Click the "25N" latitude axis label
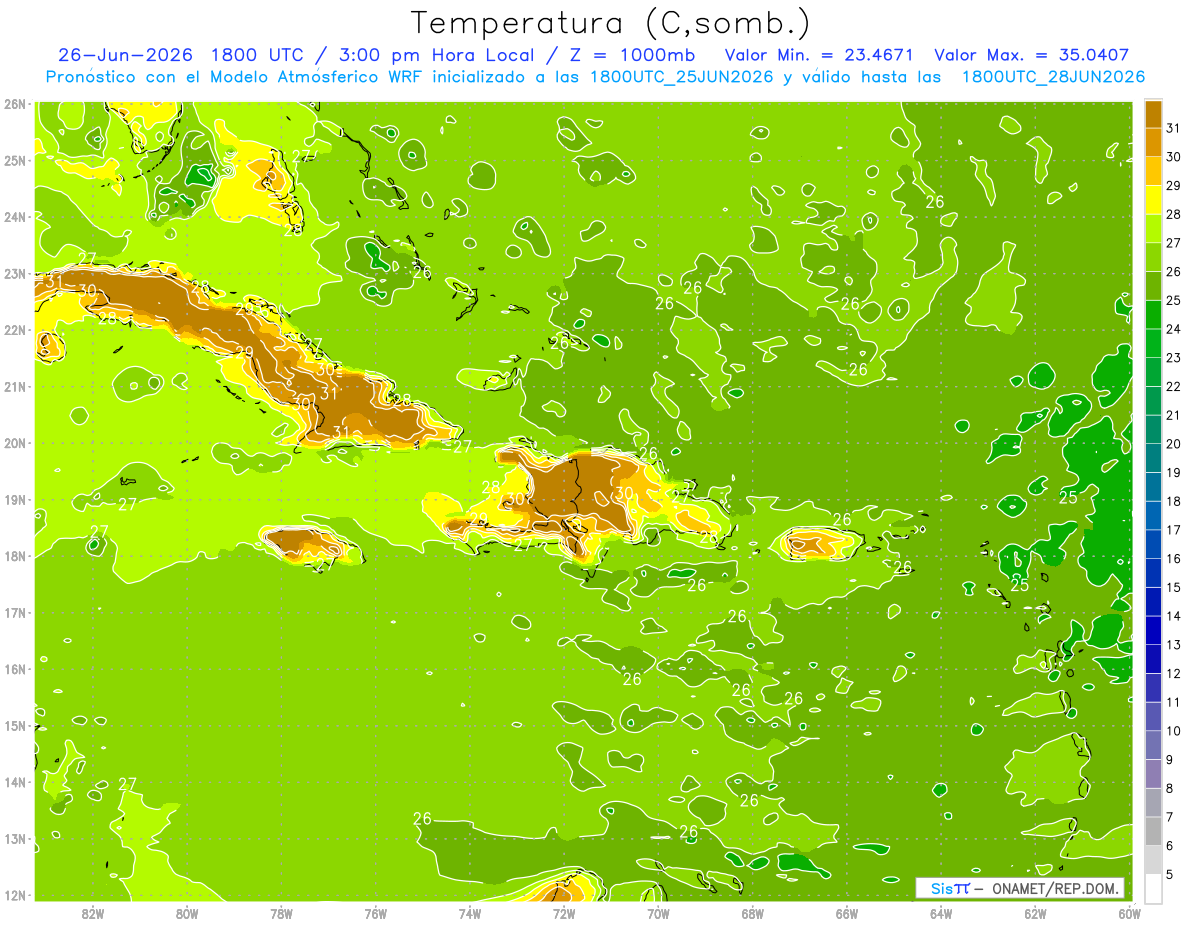Viewport: 1200px width, 927px height. [x=15, y=160]
